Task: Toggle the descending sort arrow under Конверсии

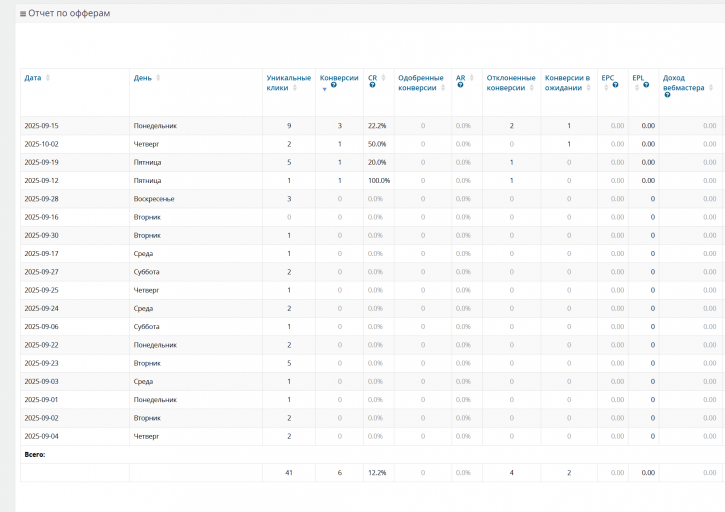Action: pos(325,89)
